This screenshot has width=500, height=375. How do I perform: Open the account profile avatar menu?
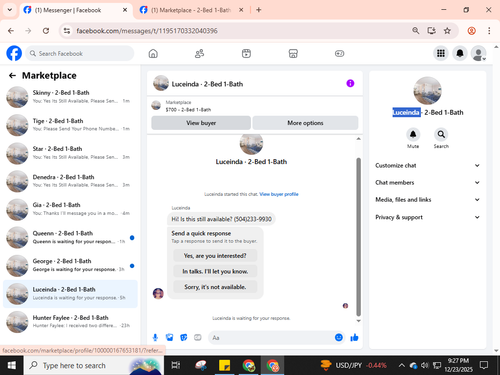[479, 53]
